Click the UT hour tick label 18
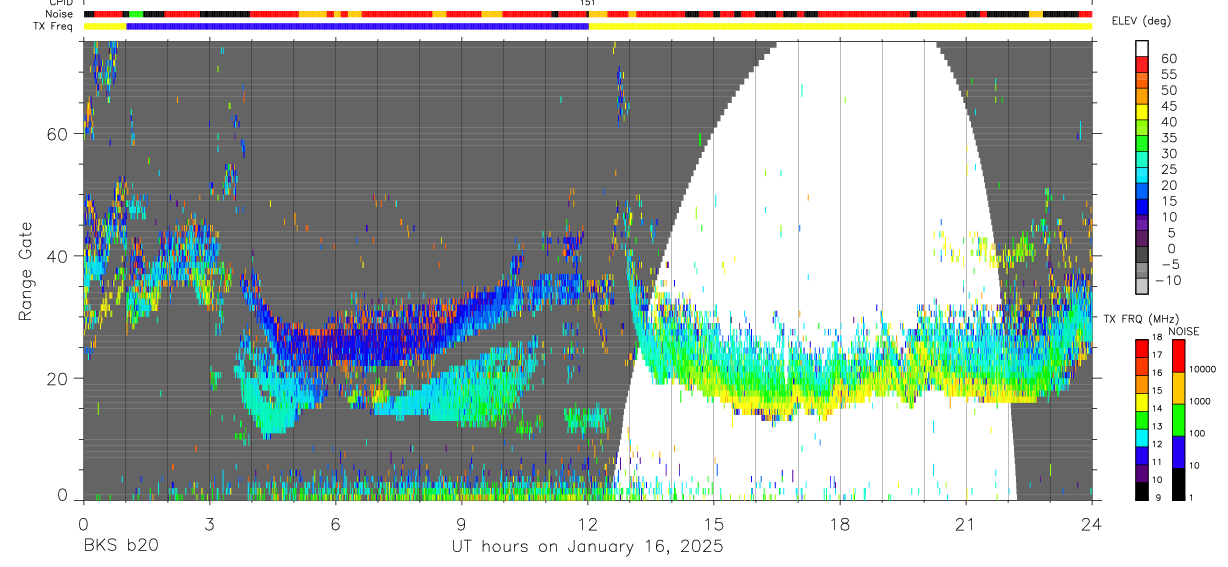 pyautogui.click(x=840, y=524)
